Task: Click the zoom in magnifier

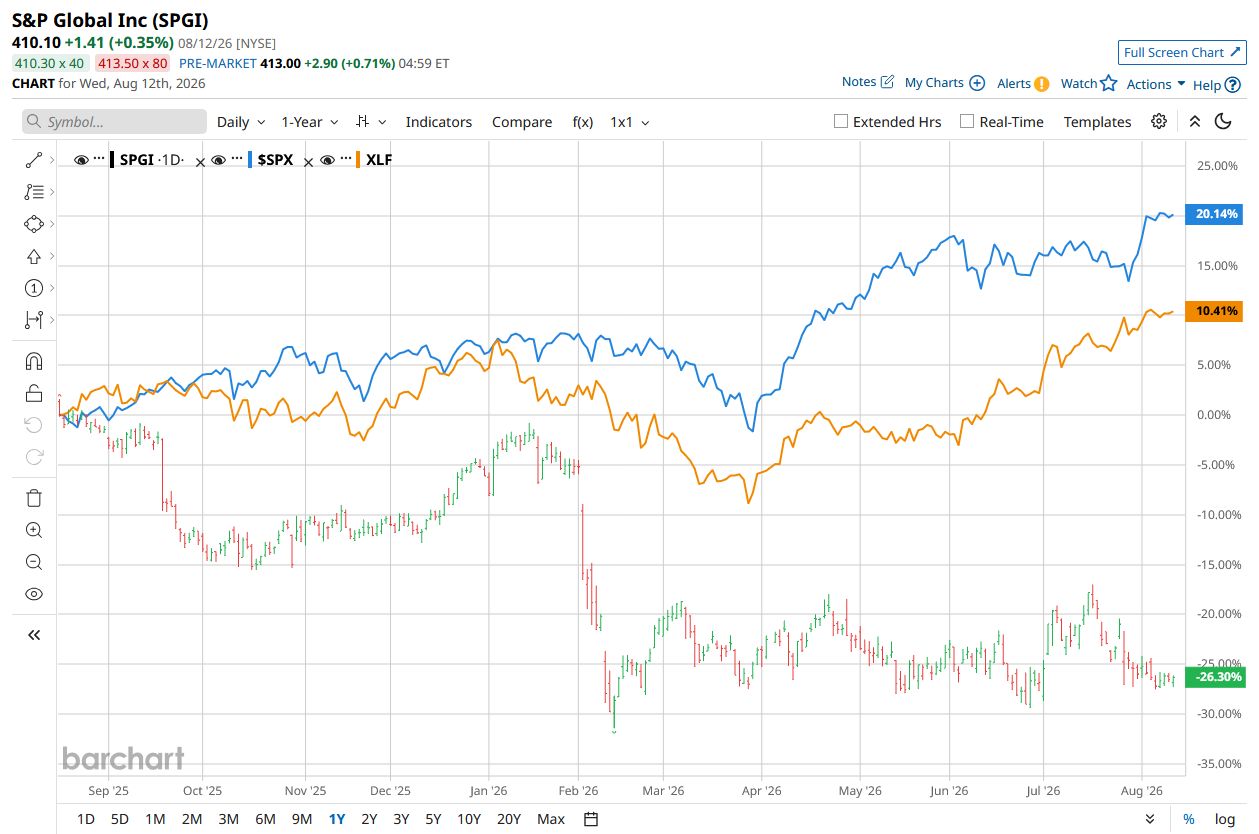Action: click(33, 530)
